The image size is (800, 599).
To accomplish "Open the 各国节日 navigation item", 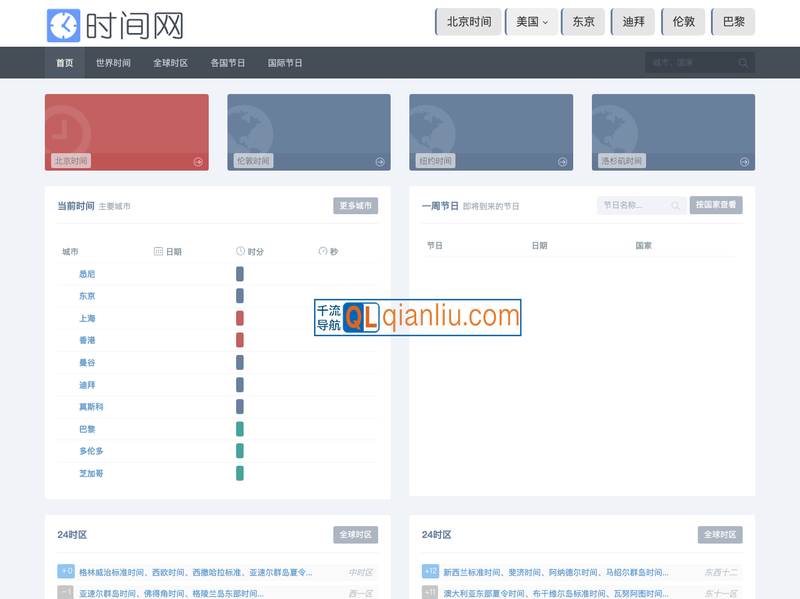I will click(x=228, y=63).
